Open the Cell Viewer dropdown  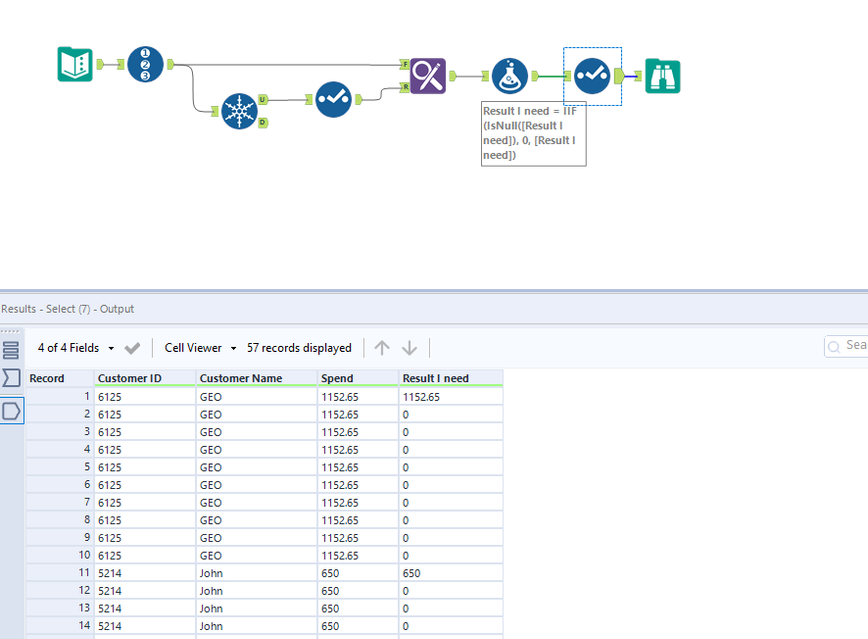[200, 348]
